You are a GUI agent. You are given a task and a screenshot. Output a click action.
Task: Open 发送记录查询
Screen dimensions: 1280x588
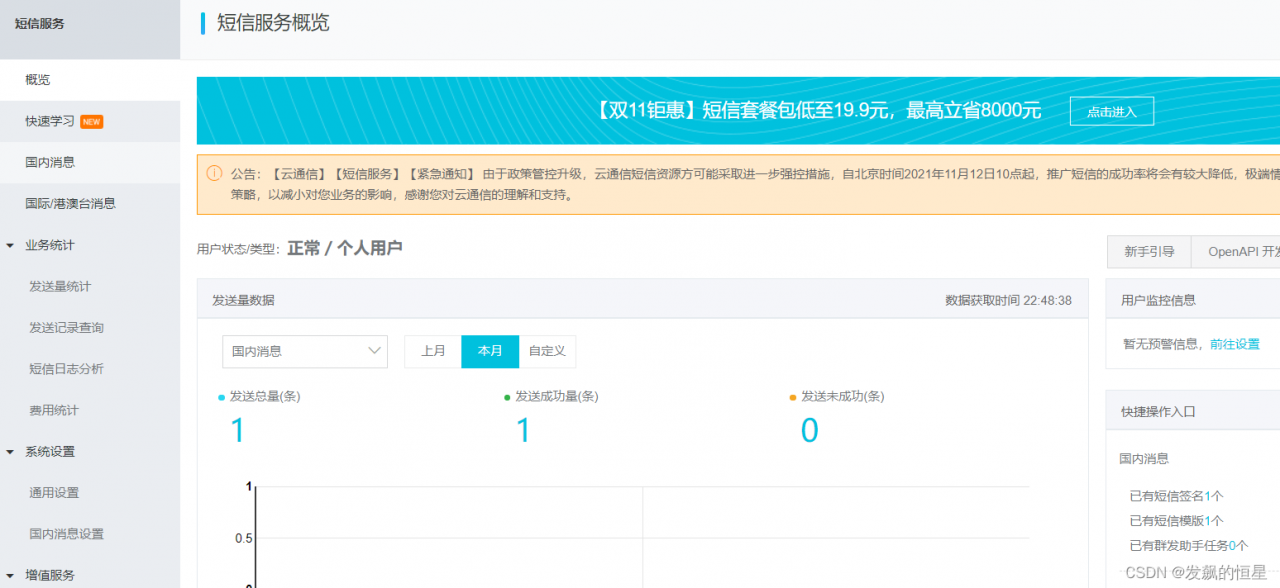66,328
